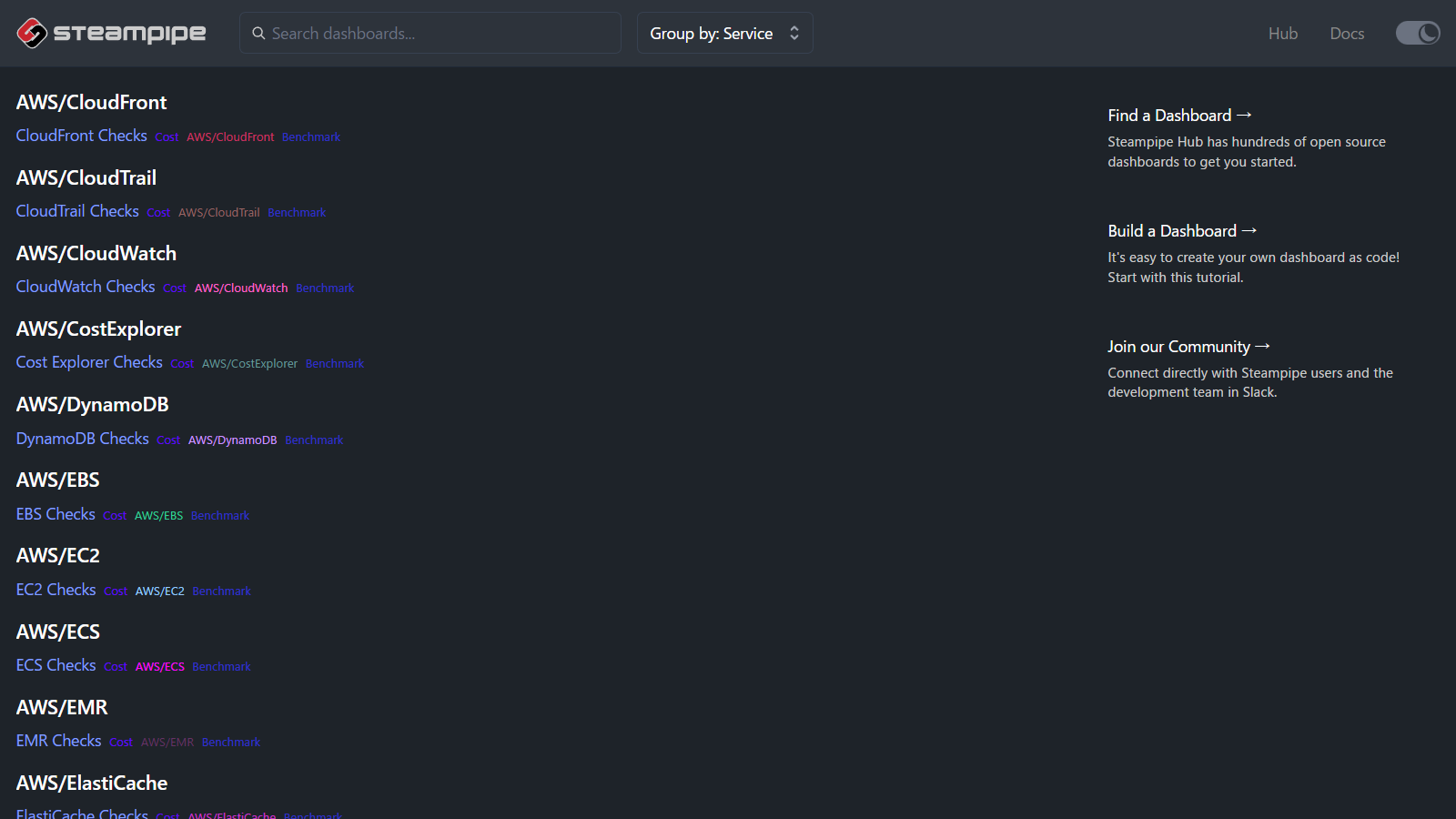
Task: Click the search magnifier icon
Action: [258, 34]
